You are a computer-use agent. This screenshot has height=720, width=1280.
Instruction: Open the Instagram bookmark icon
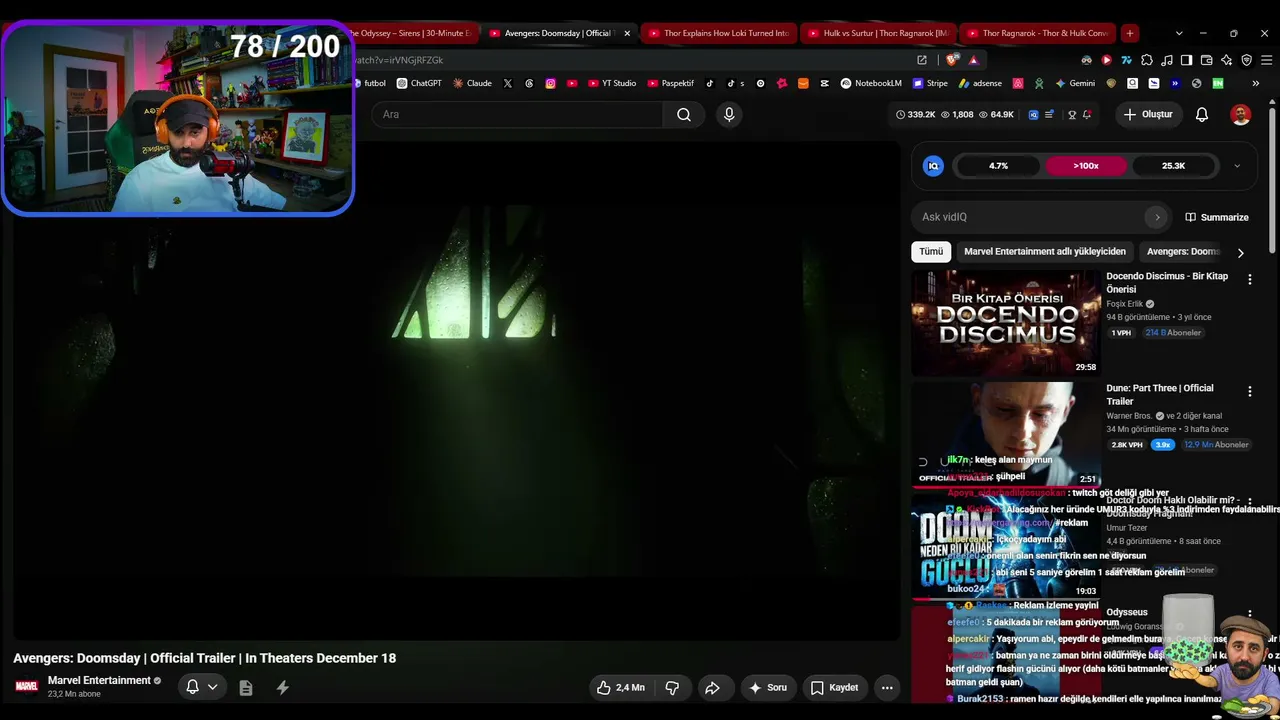click(x=550, y=83)
